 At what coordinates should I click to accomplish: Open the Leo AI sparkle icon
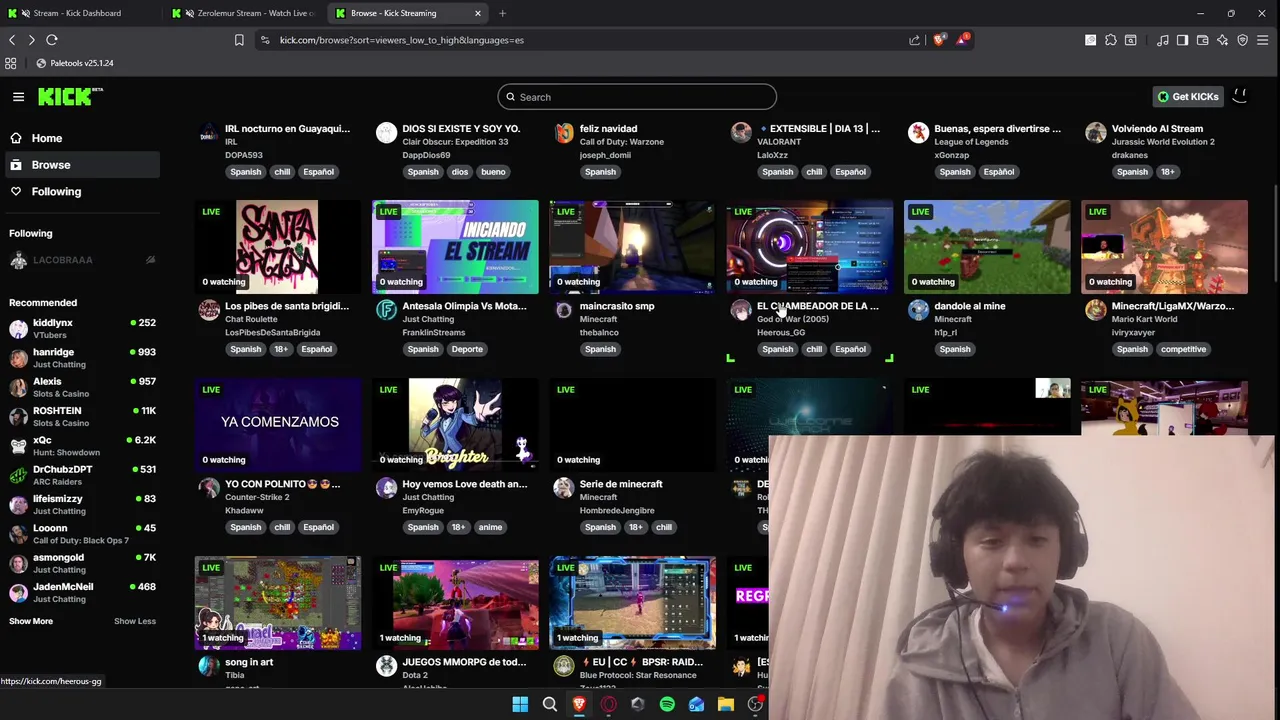coord(1222,40)
